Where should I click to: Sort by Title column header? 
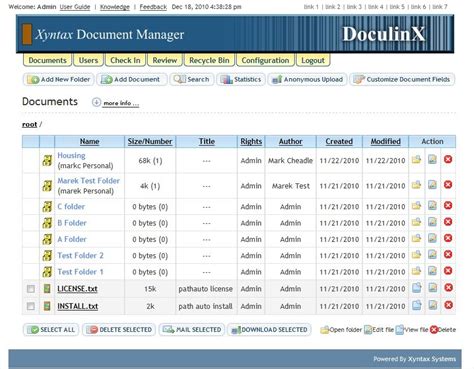207,141
